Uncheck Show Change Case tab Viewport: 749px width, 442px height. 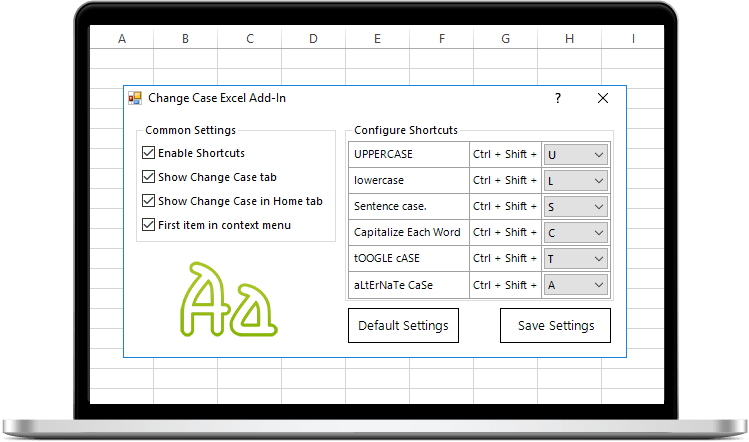click(x=149, y=177)
